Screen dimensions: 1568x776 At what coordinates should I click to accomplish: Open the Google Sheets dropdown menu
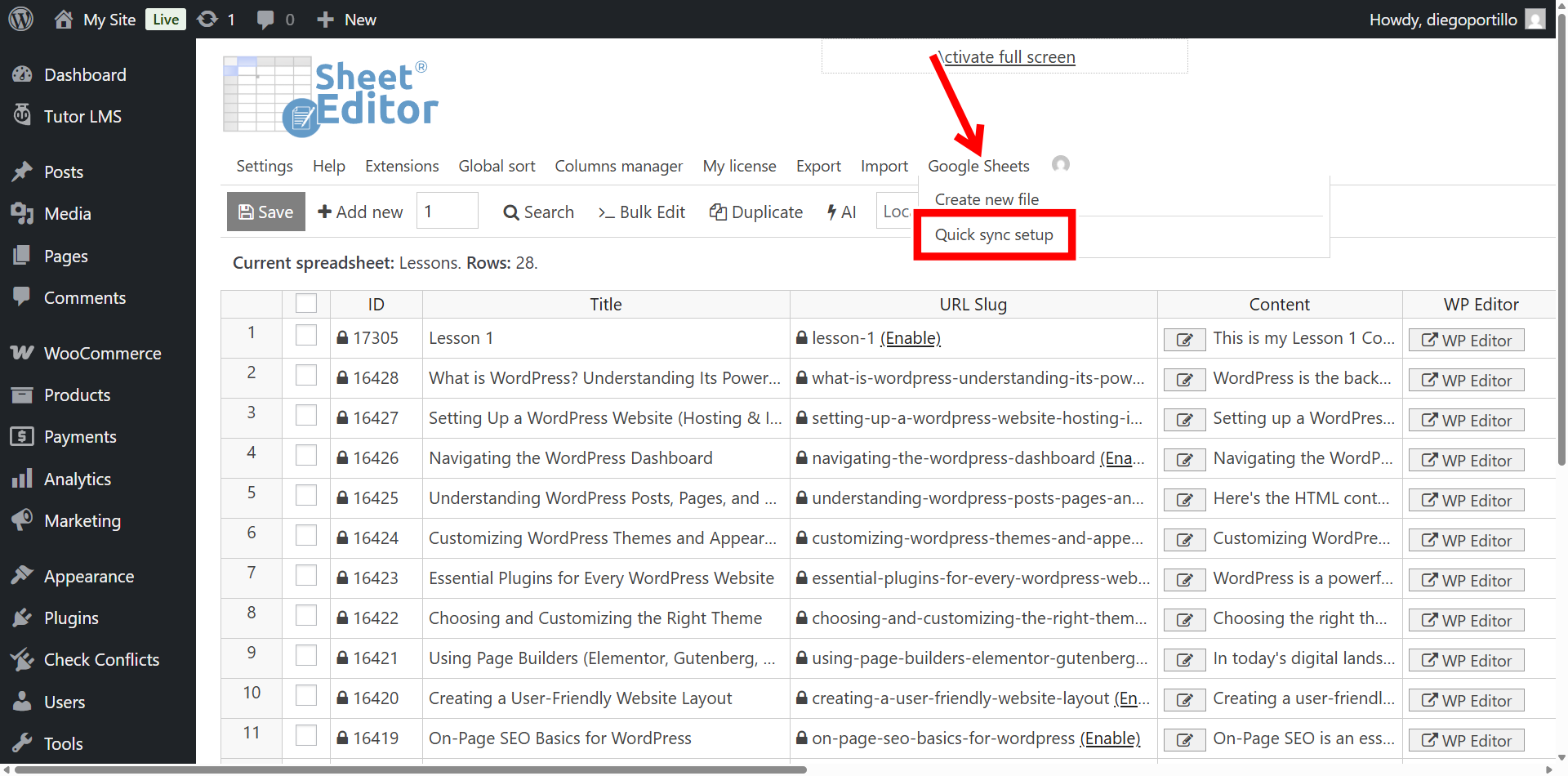click(x=978, y=165)
